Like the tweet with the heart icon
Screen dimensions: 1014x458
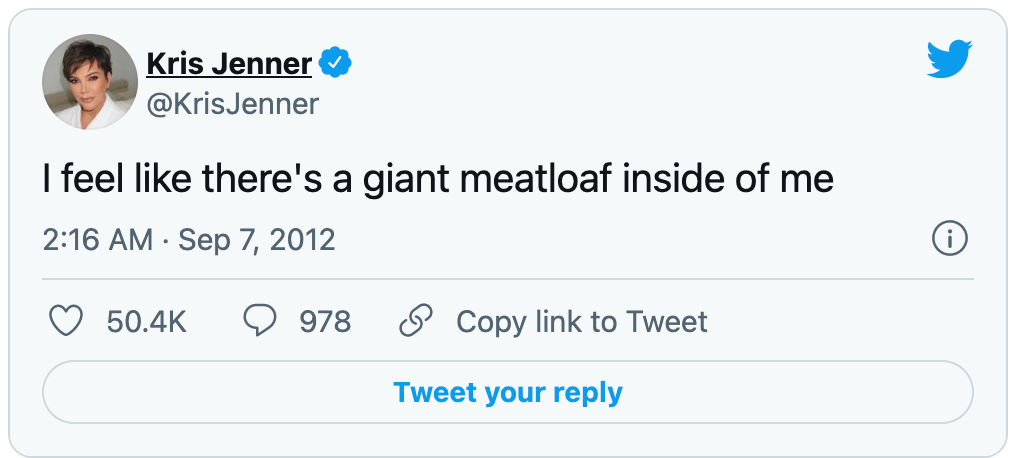click(x=66, y=321)
